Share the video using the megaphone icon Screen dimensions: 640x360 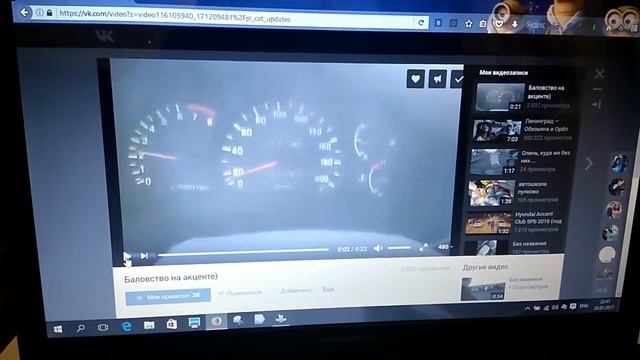(438, 79)
